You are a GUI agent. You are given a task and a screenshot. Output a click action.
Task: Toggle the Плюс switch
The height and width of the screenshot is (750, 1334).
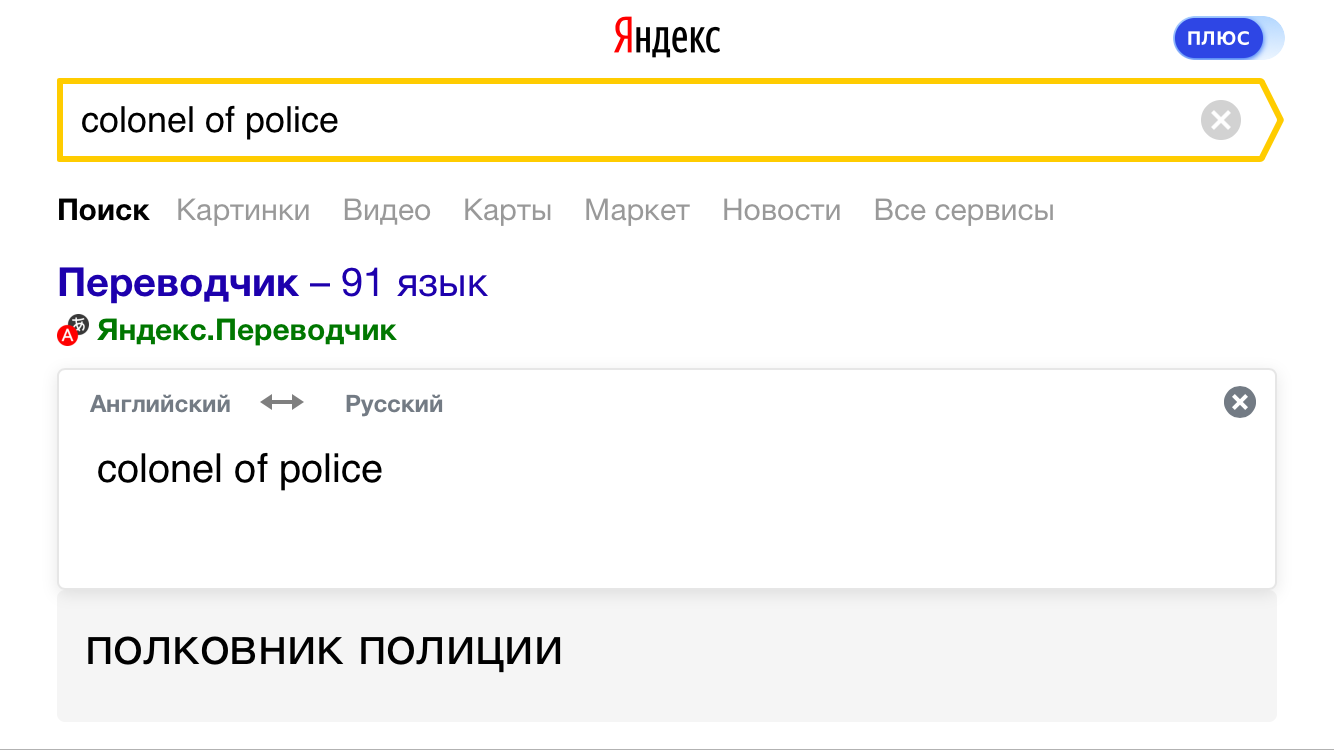pos(1228,38)
